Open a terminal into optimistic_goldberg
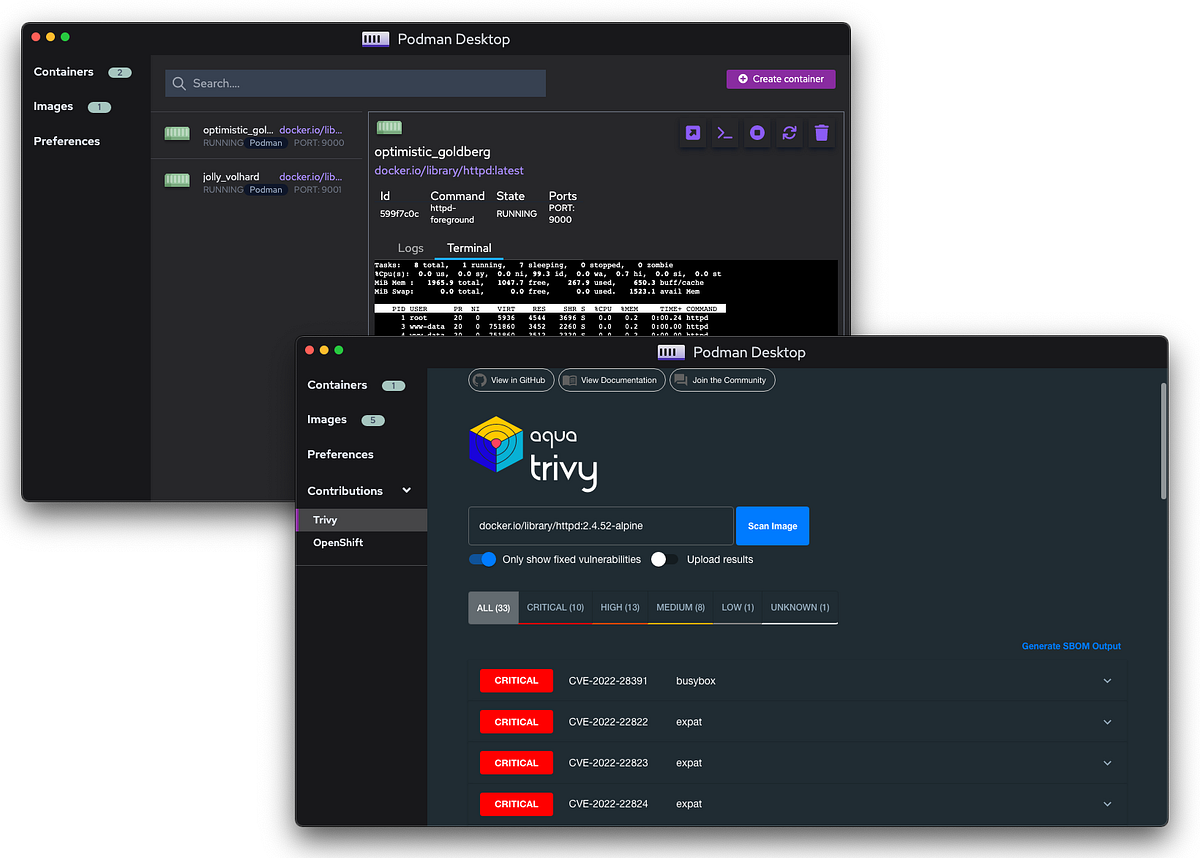This screenshot has width=1200, height=858. [x=725, y=132]
